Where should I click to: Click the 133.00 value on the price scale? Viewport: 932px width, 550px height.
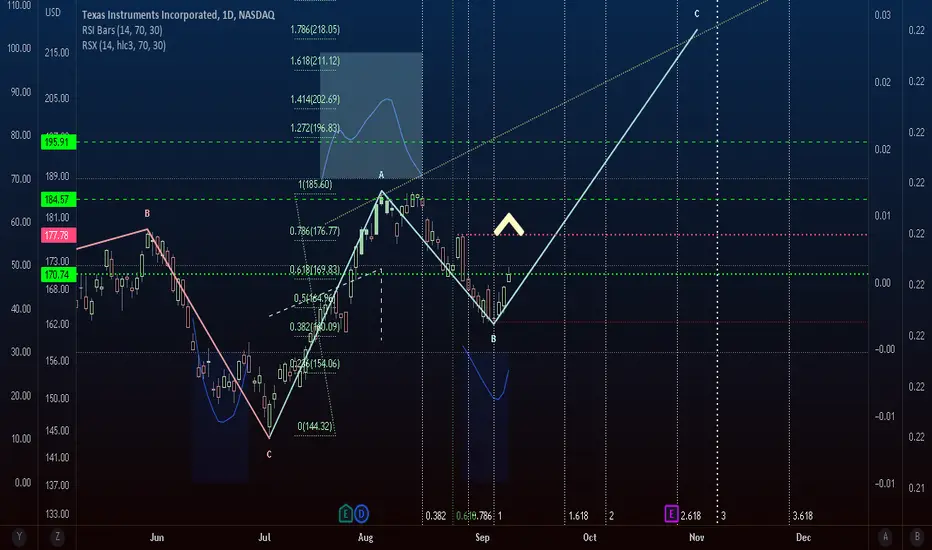tap(57, 514)
